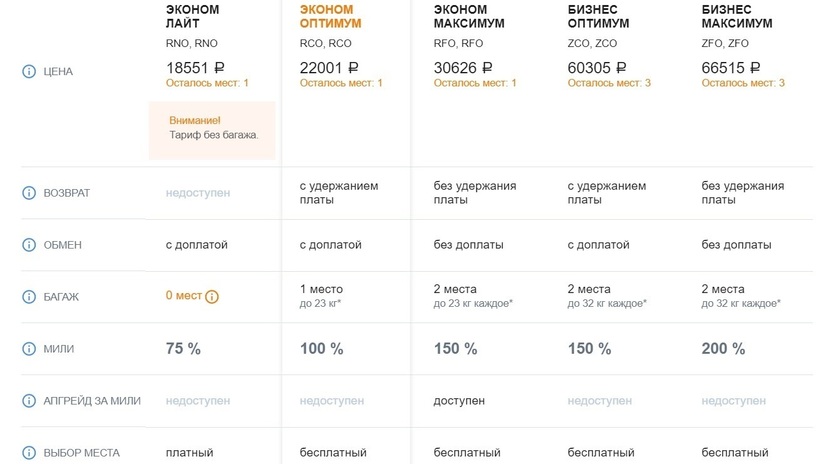Click the info icon beside ВОЗВРАТ
The height and width of the screenshot is (464, 820).
pyautogui.click(x=28, y=193)
